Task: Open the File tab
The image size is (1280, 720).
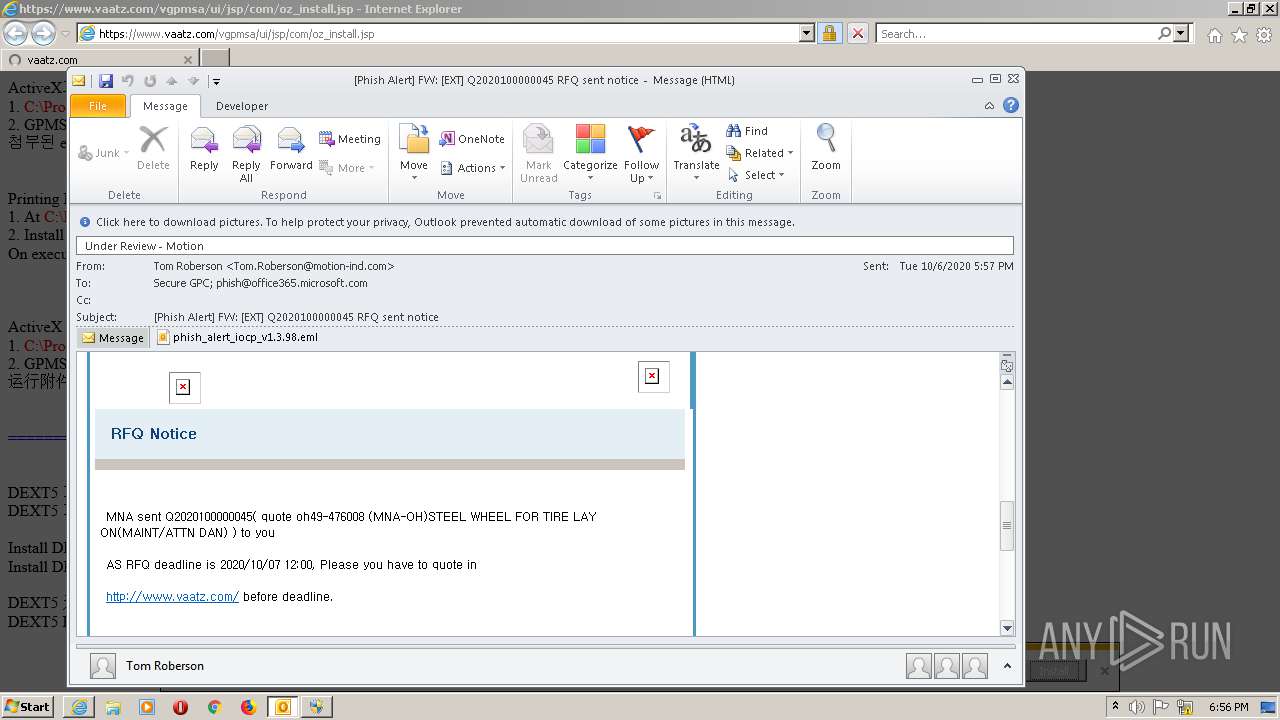Action: 98,105
